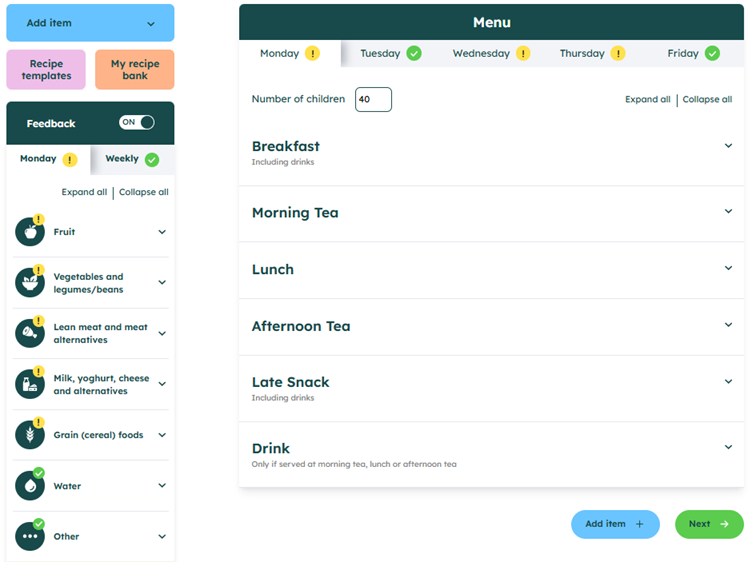Expand the Water feedback chevron
Screen dimensions: 752x562
tap(162, 485)
